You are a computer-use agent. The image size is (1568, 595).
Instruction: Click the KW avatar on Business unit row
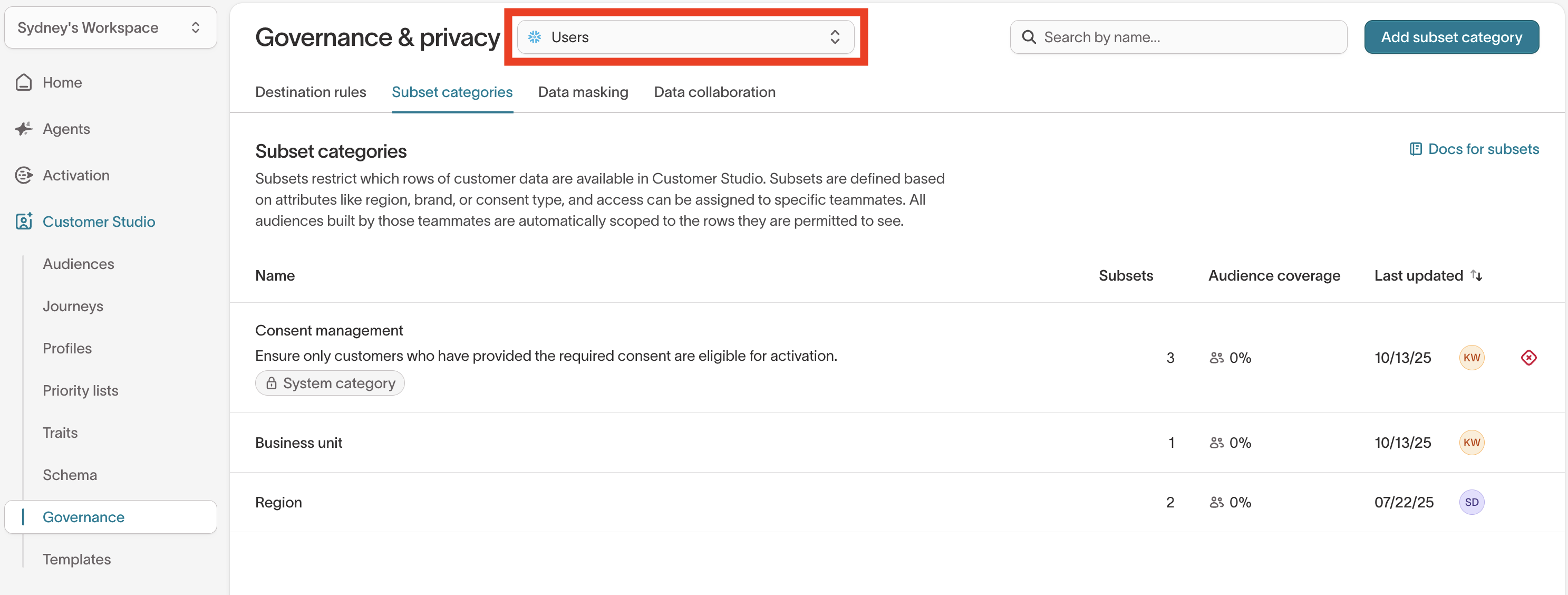pos(1471,443)
